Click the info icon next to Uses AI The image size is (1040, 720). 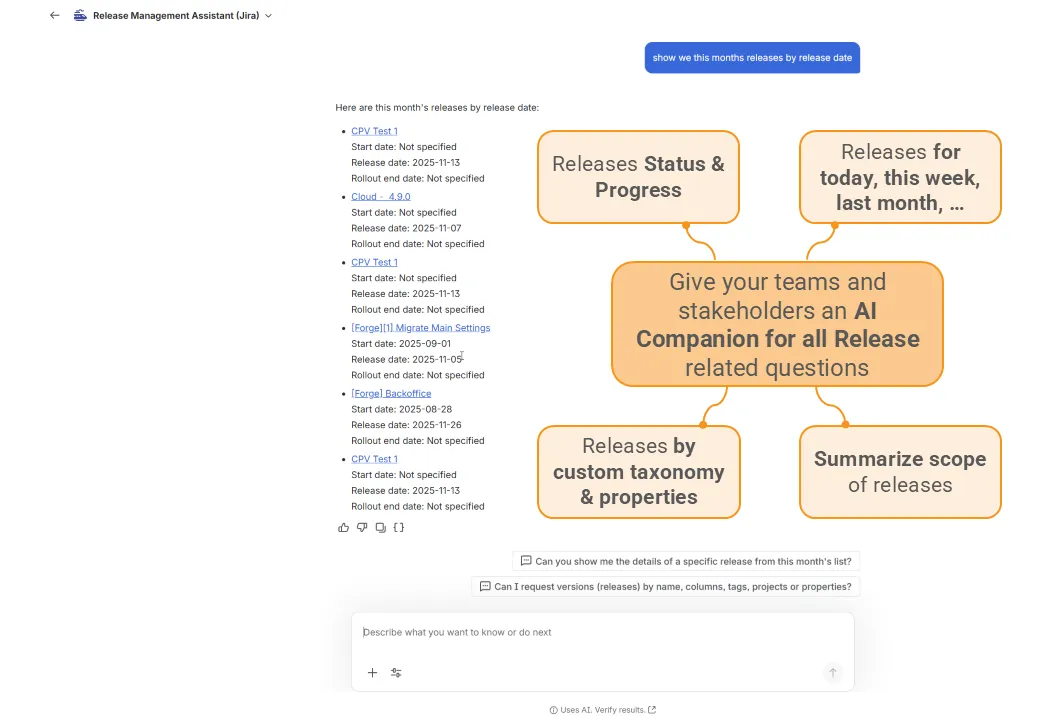point(552,709)
